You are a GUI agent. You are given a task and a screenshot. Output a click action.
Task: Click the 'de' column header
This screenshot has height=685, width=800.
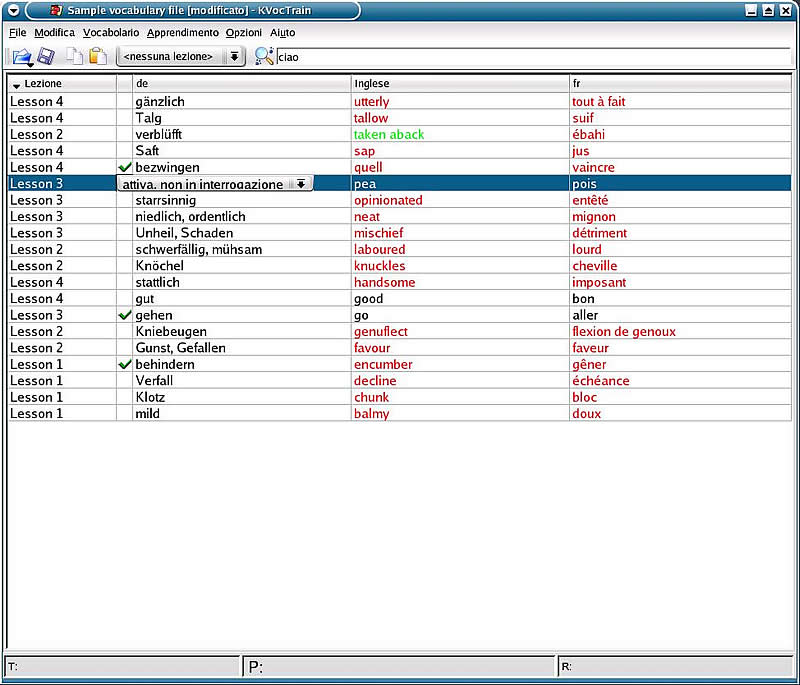(x=242, y=84)
